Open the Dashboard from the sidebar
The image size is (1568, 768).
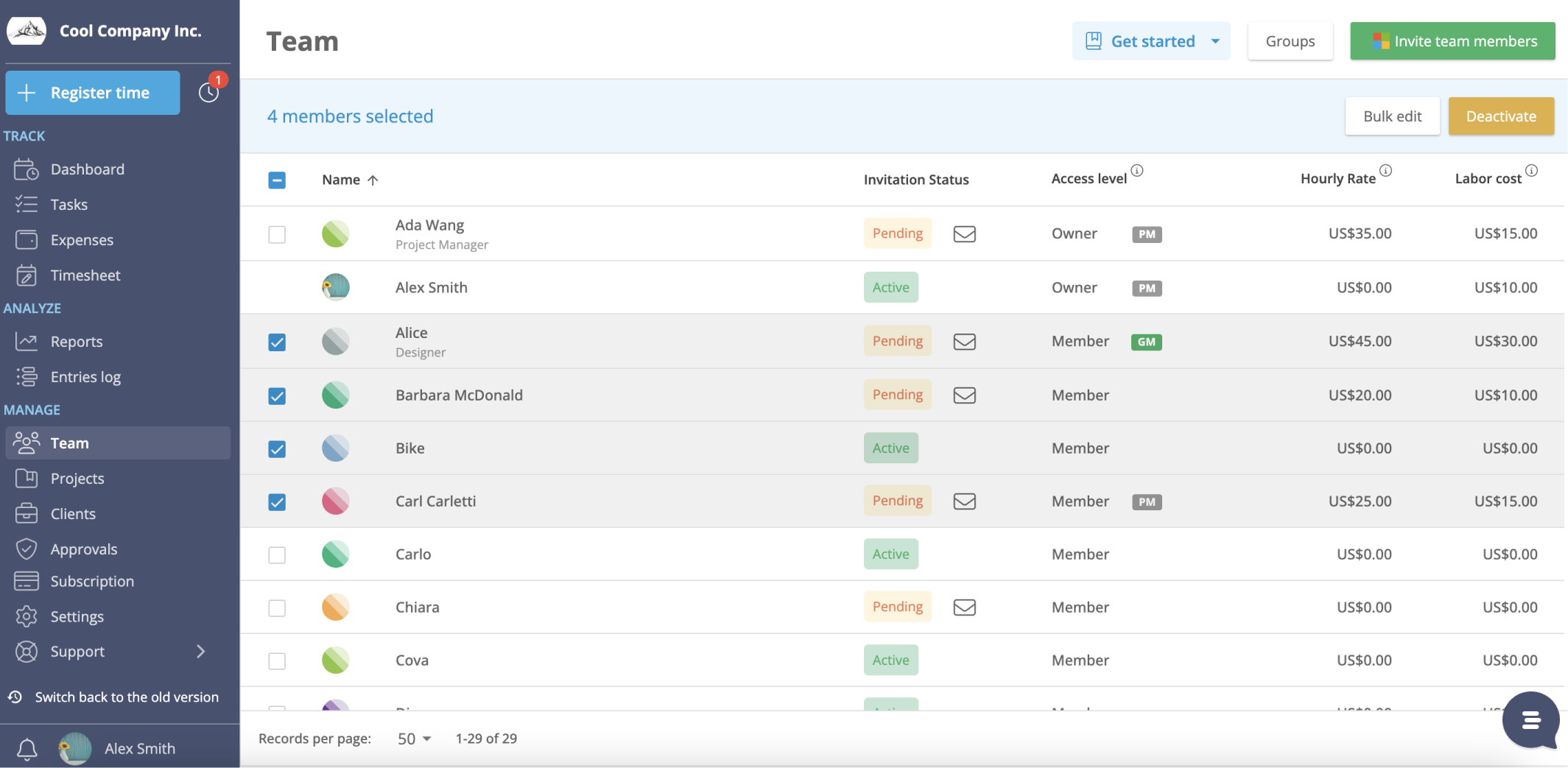click(87, 169)
